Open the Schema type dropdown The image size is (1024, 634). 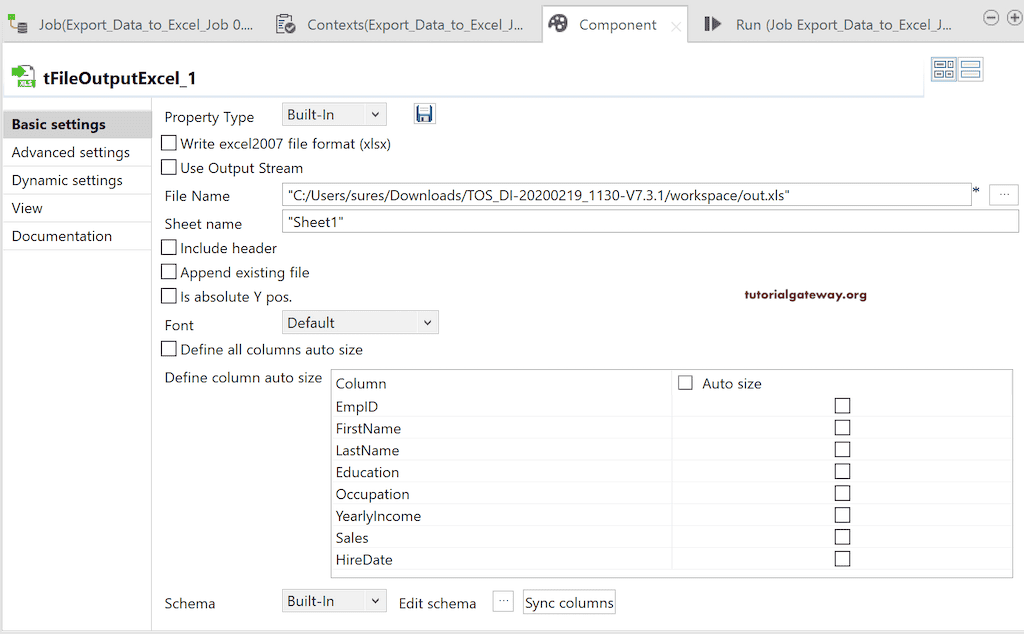tap(333, 602)
